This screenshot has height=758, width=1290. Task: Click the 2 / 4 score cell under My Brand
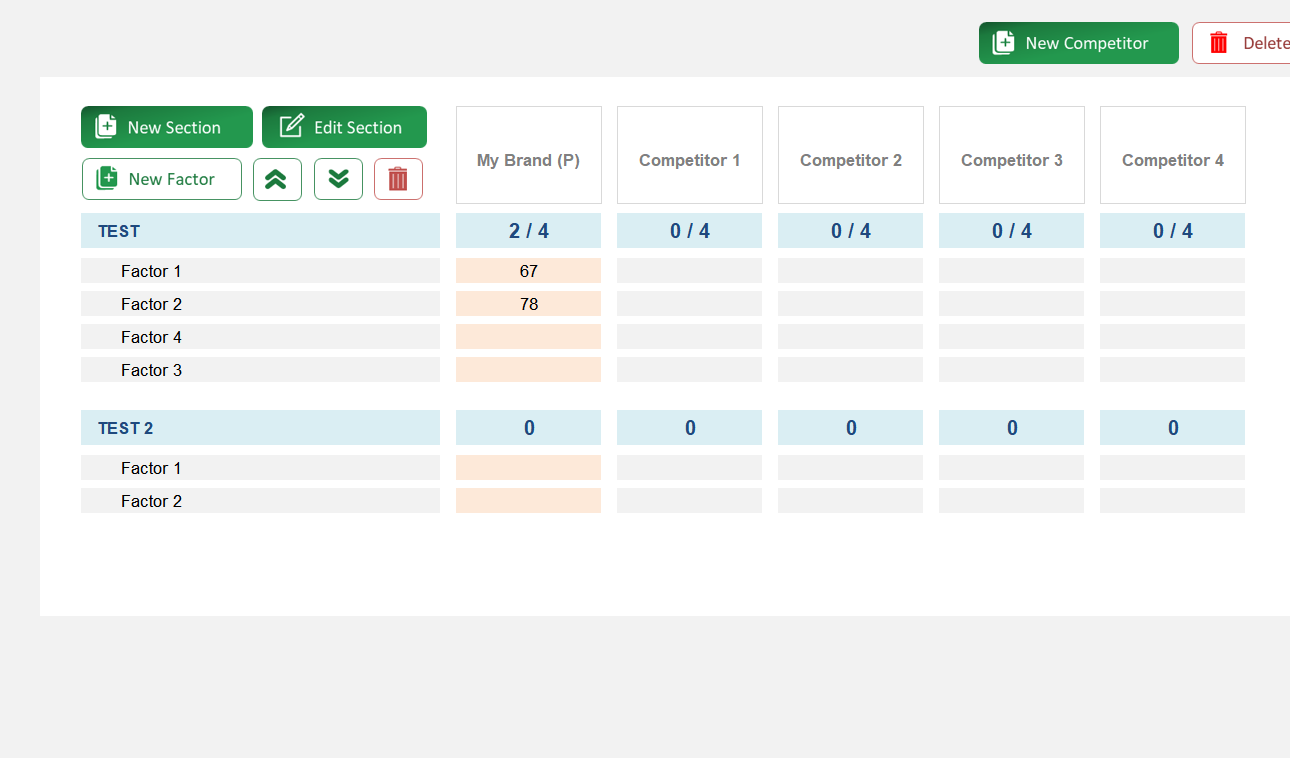coord(528,230)
